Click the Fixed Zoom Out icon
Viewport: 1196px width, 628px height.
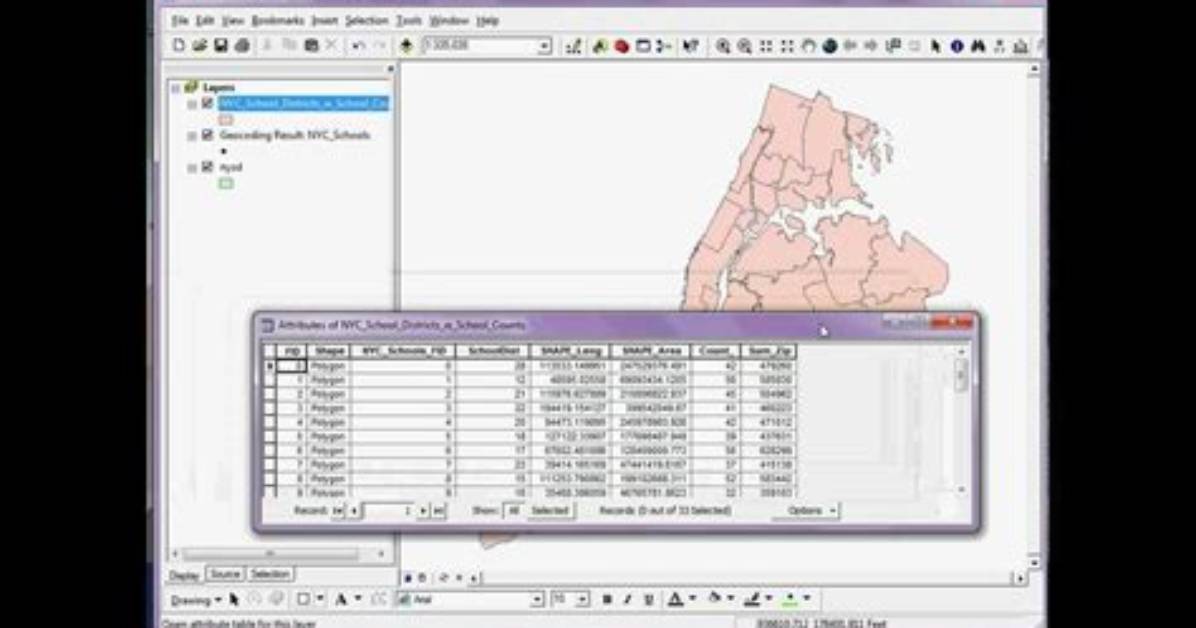[x=787, y=47]
